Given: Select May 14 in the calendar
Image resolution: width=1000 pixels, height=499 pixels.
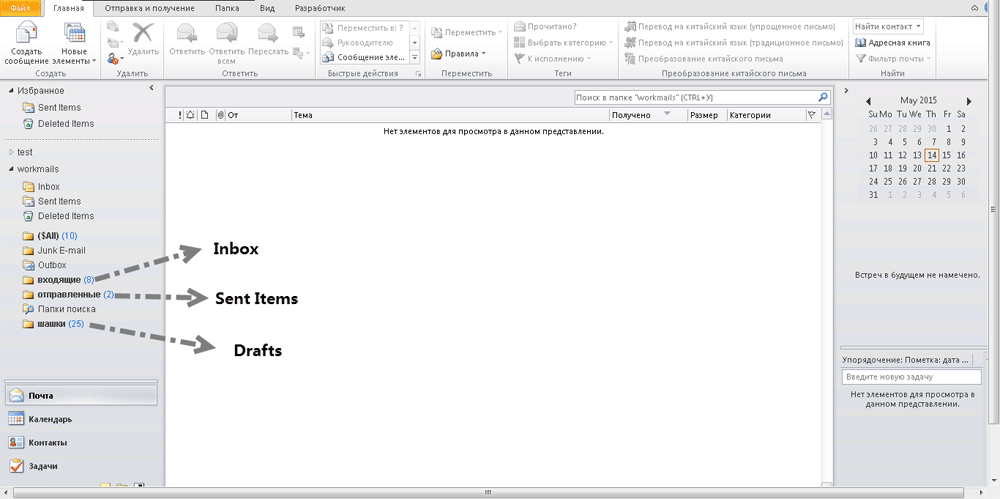Looking at the screenshot, I should coord(932,155).
